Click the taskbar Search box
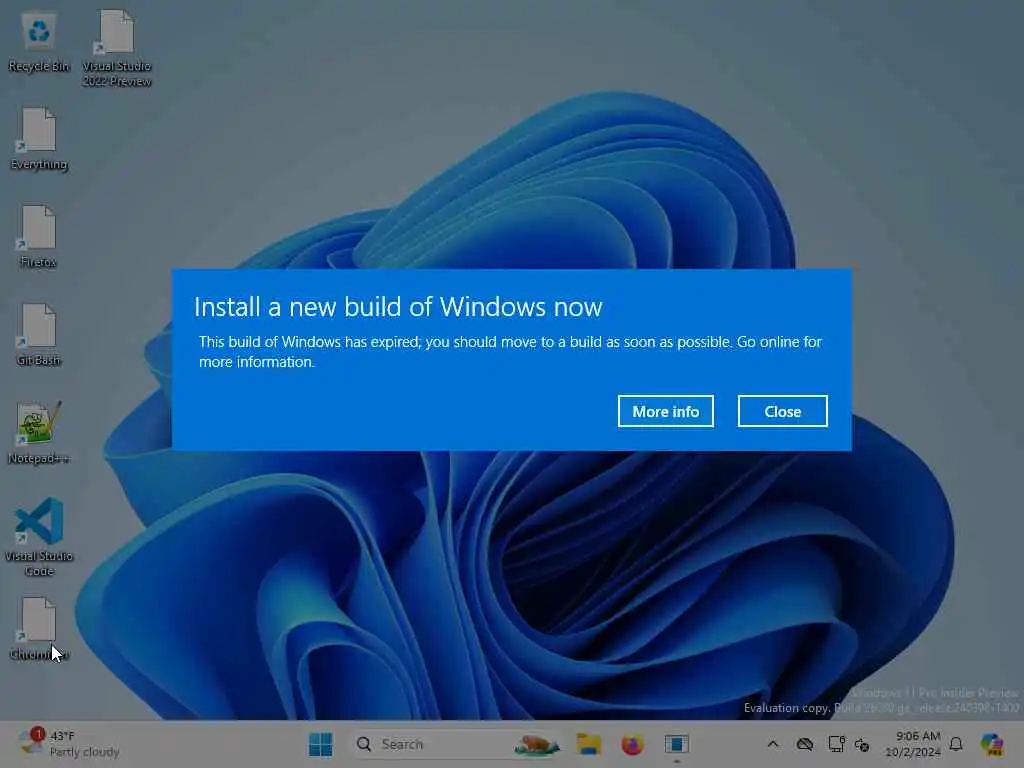 click(x=457, y=744)
